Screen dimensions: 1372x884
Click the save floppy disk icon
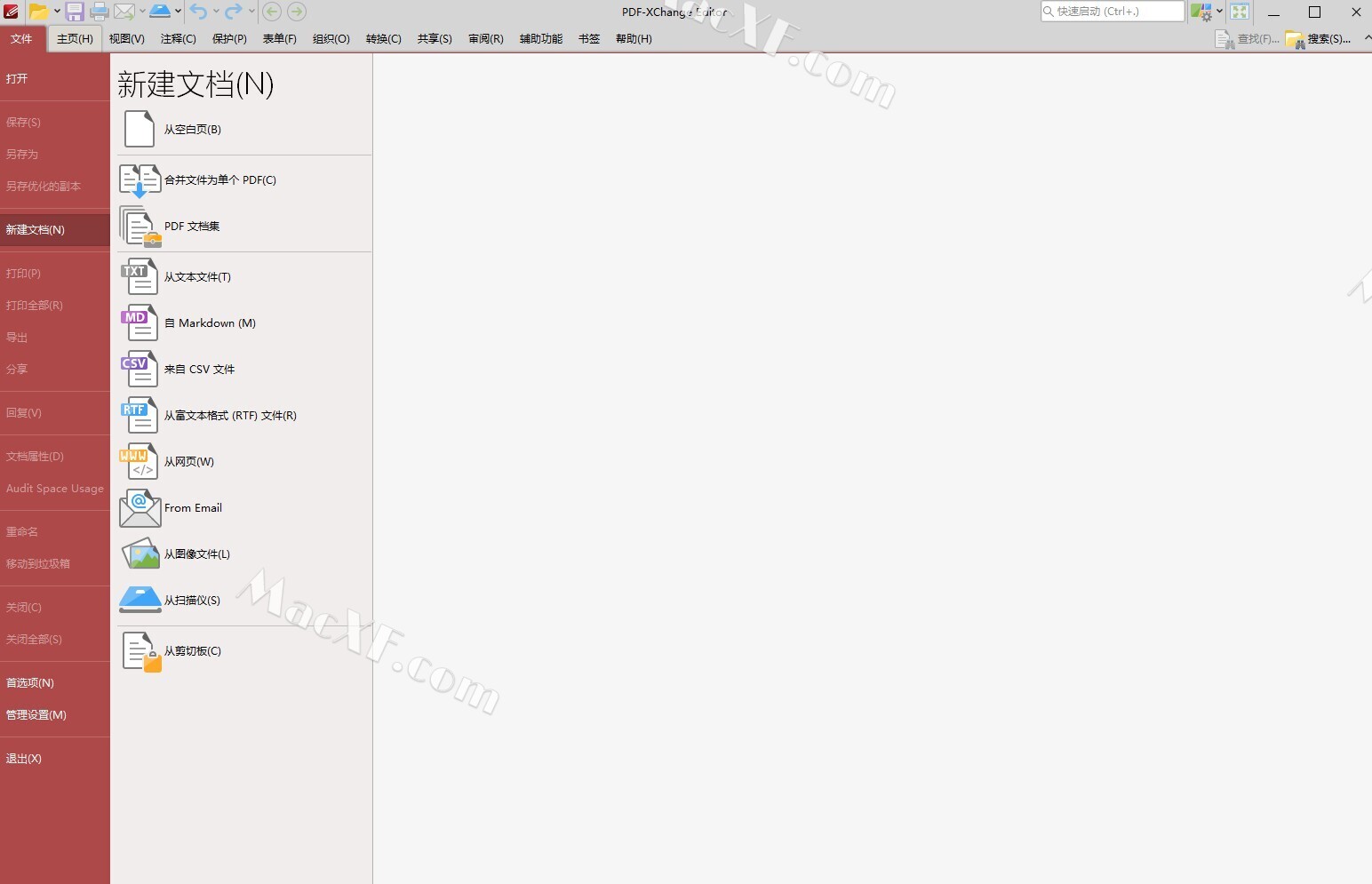pos(75,12)
